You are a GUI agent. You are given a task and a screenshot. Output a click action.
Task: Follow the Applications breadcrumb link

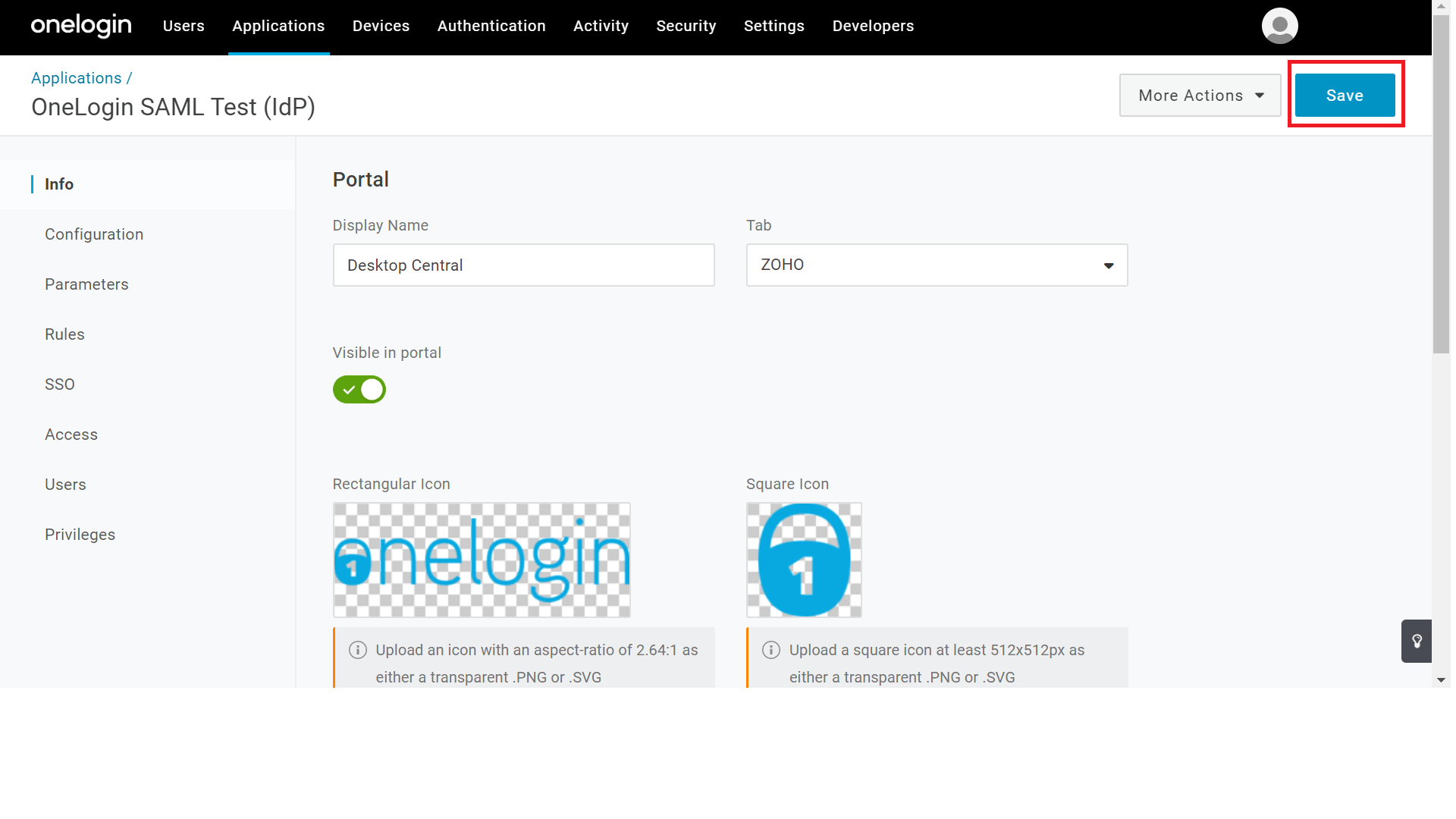point(76,78)
